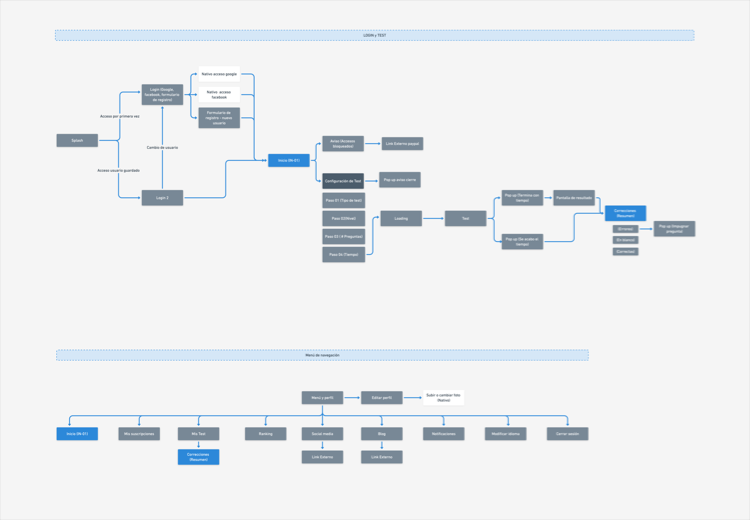Select the Pop up (Impugnar pregunta) node

pyautogui.click(x=674, y=228)
